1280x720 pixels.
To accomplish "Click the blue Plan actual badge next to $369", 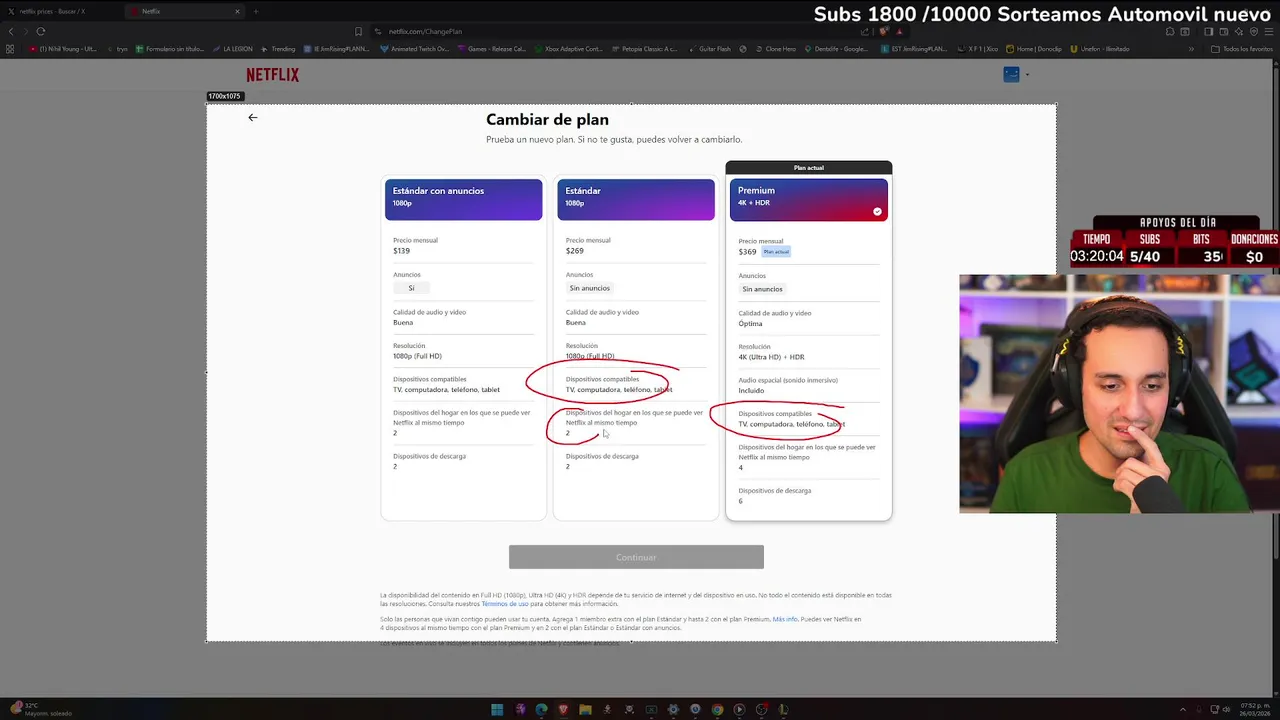I will click(x=776, y=252).
